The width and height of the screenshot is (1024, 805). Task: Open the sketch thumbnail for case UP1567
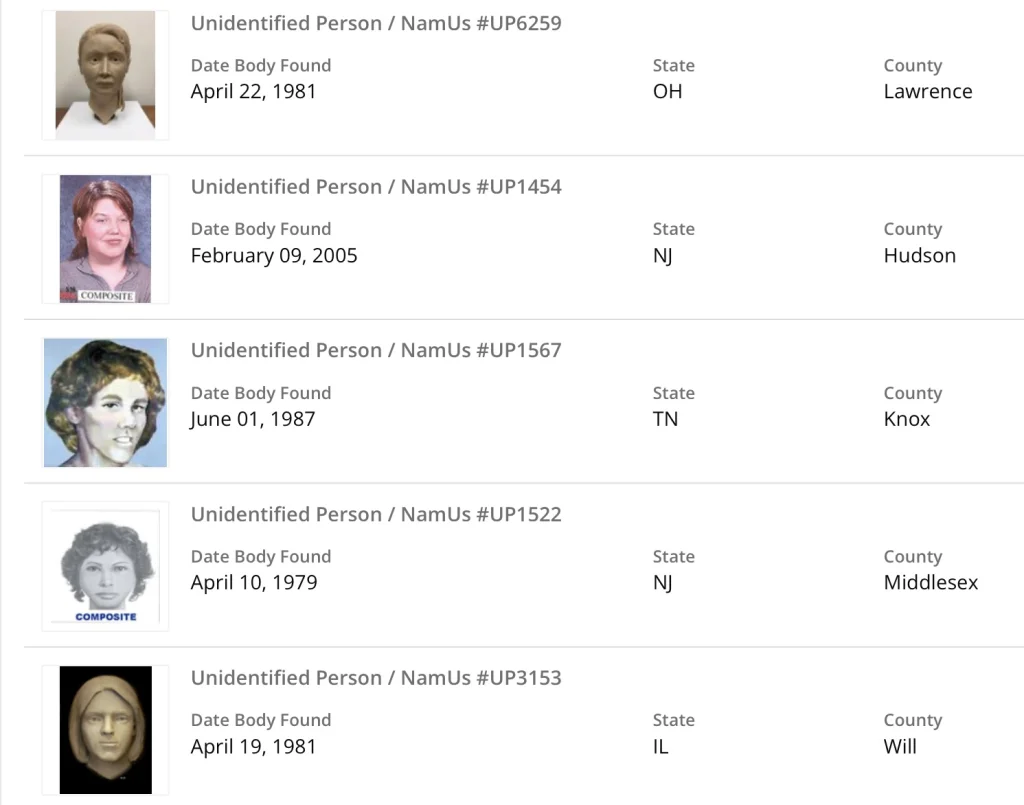pyautogui.click(x=105, y=402)
